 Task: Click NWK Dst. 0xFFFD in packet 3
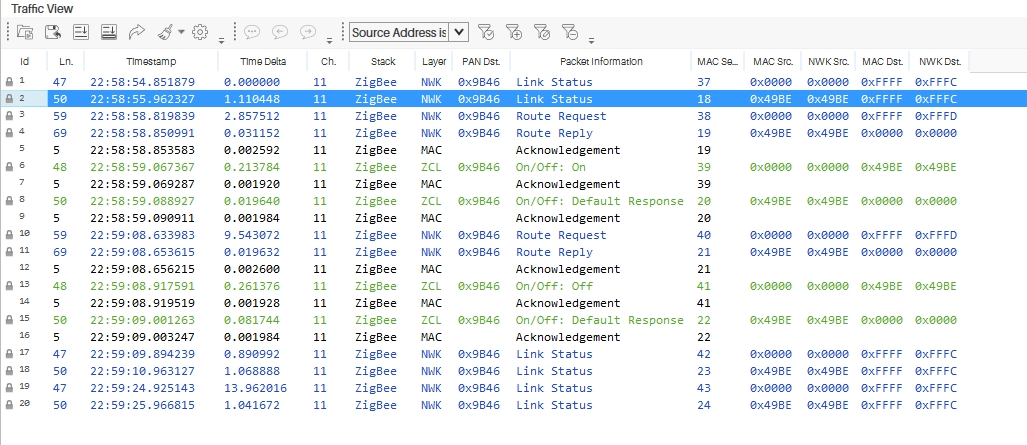pyautogui.click(x=935, y=116)
